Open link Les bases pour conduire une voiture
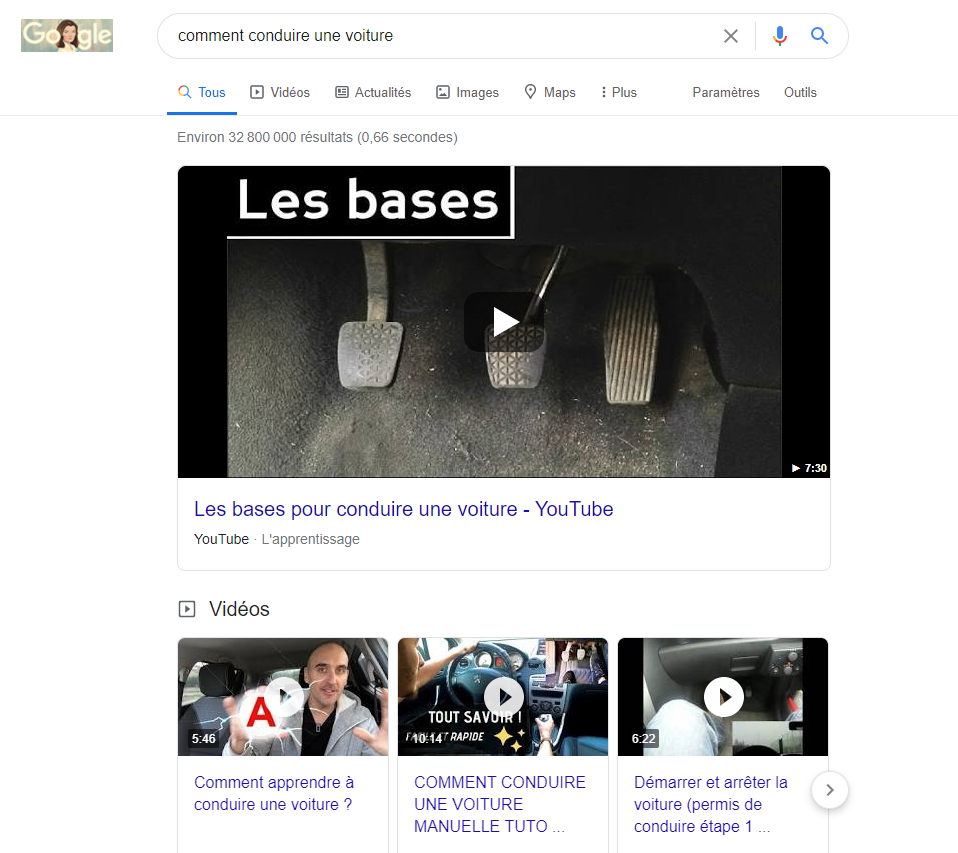The height and width of the screenshot is (853, 958). (x=403, y=509)
